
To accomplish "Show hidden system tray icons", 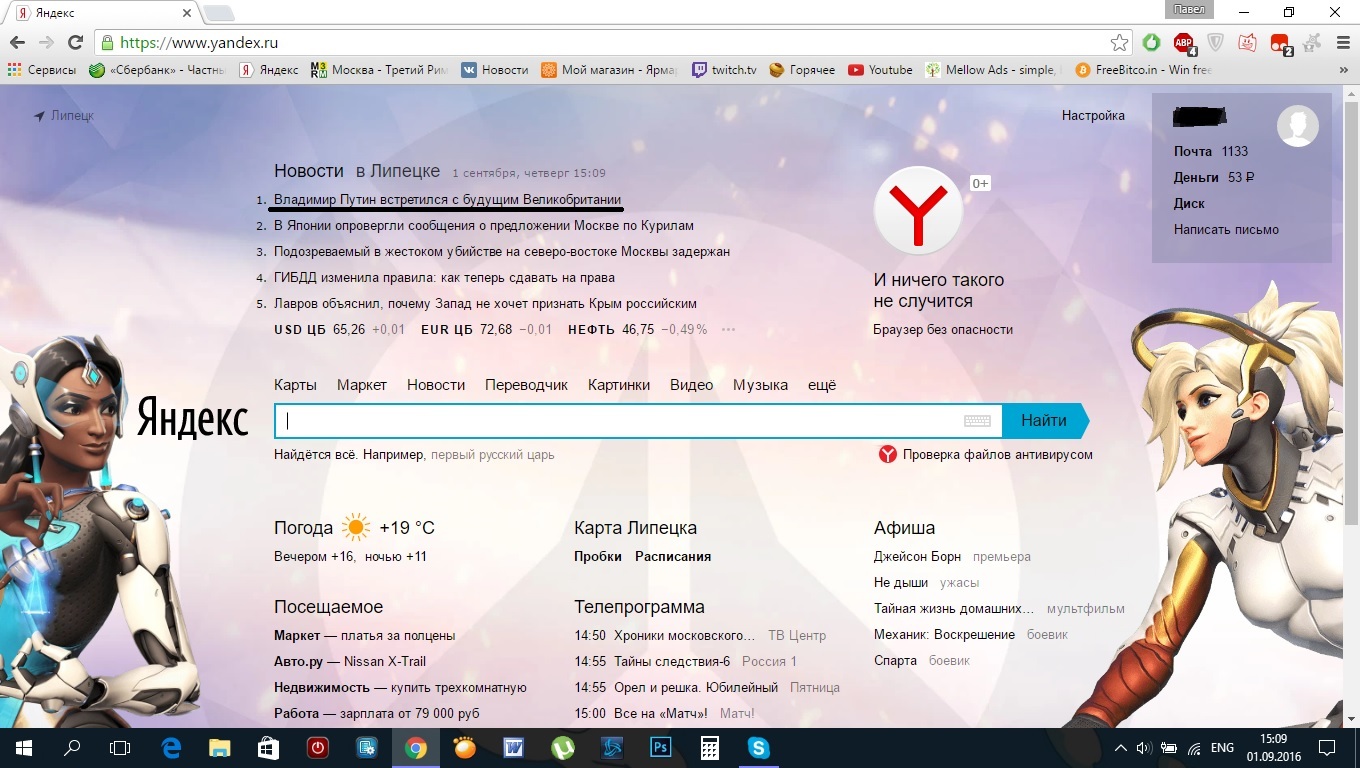I will [1120, 747].
